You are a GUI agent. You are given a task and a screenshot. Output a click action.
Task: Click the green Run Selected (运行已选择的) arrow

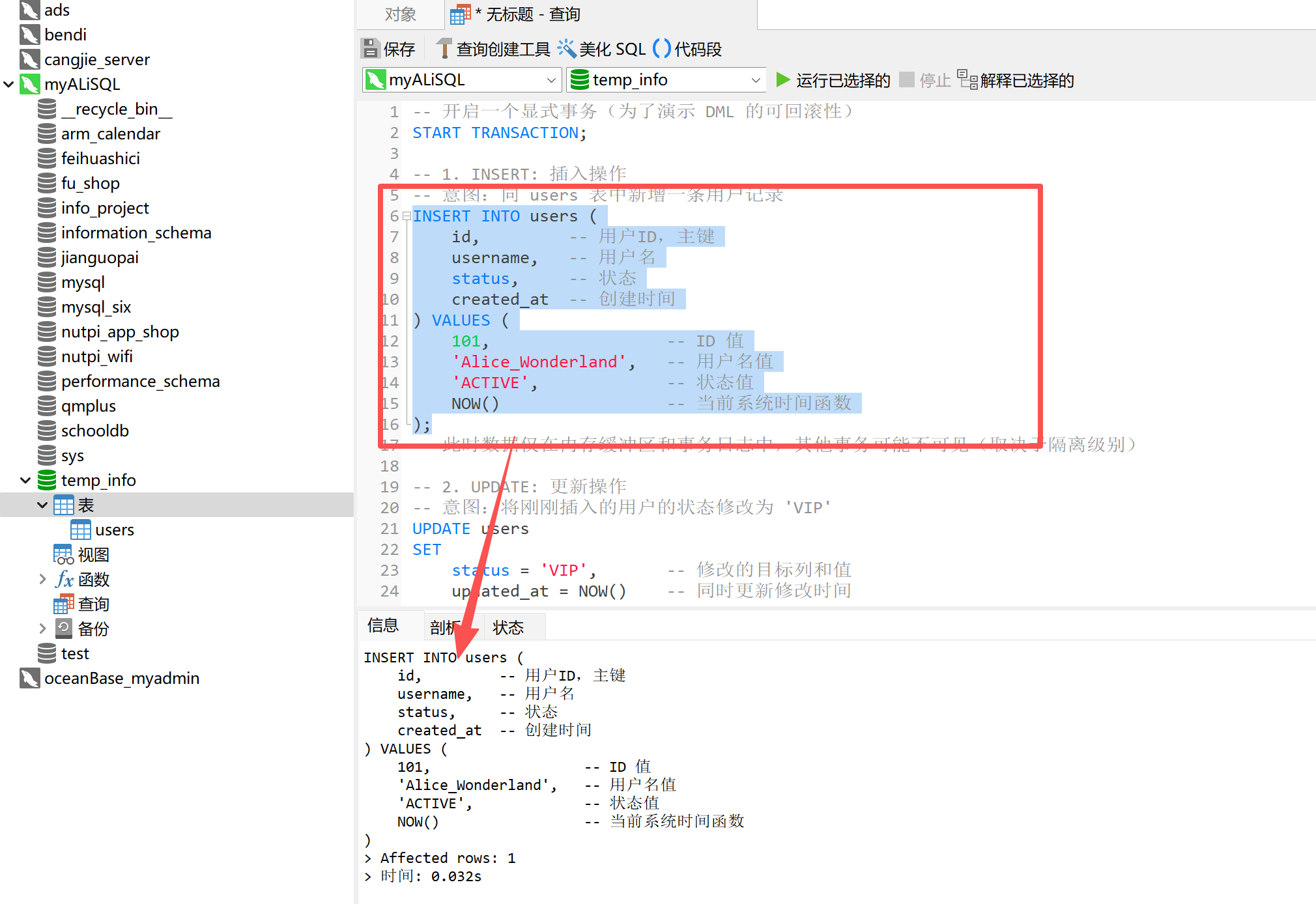[782, 80]
